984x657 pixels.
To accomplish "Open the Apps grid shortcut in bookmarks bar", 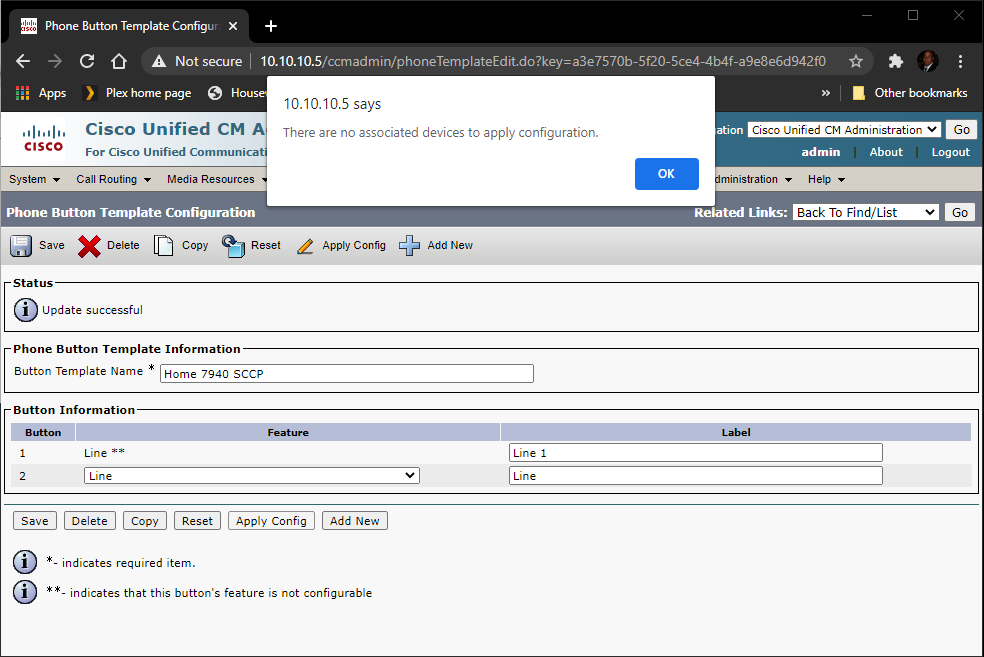I will coord(41,93).
